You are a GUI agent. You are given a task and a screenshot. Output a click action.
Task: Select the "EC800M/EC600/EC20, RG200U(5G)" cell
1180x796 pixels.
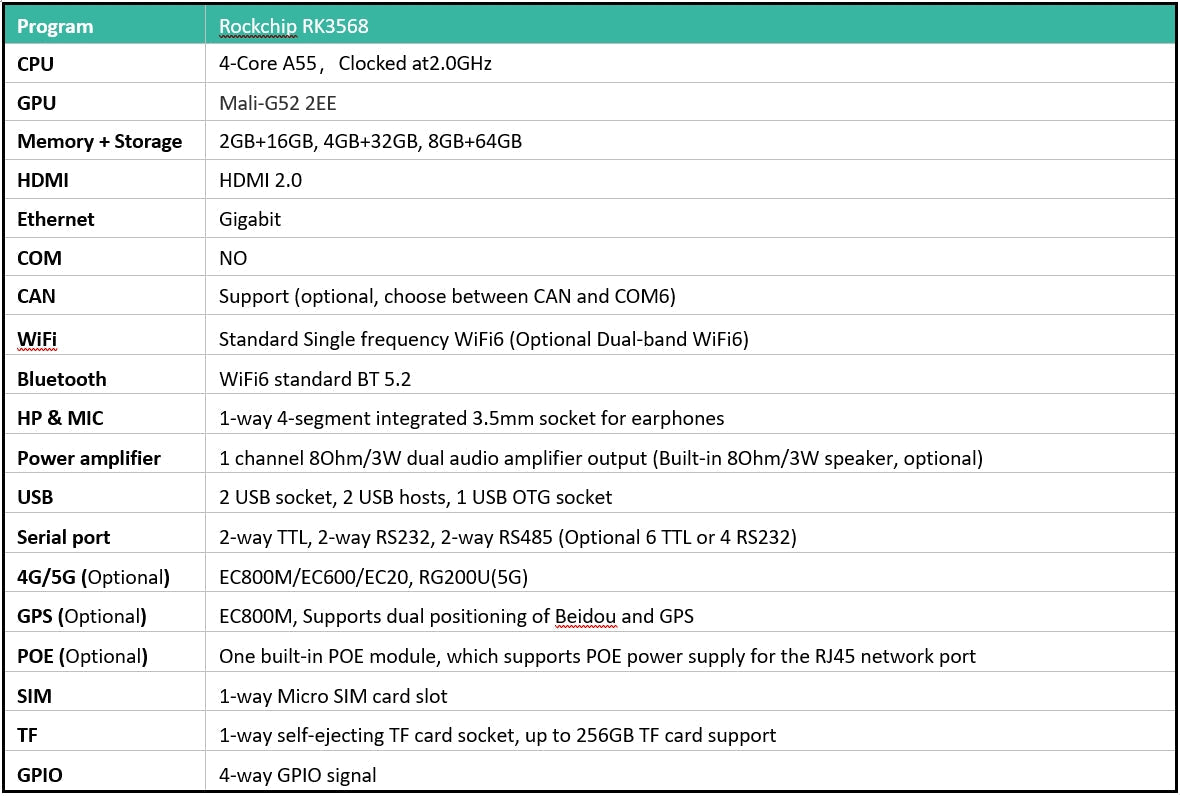373,577
